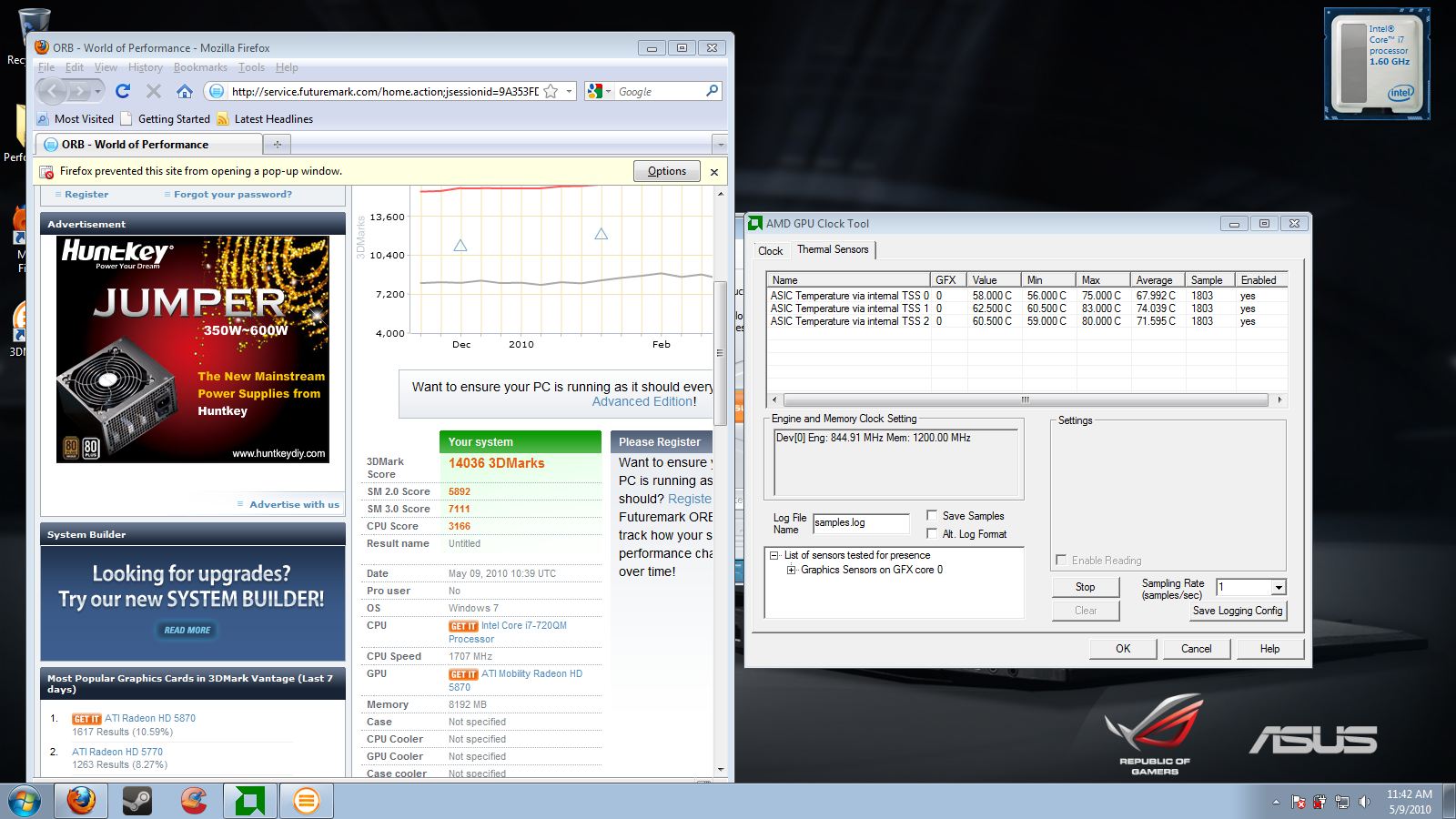Click the Most Visited bookmark icon
The image size is (1456, 819).
pyautogui.click(x=44, y=119)
